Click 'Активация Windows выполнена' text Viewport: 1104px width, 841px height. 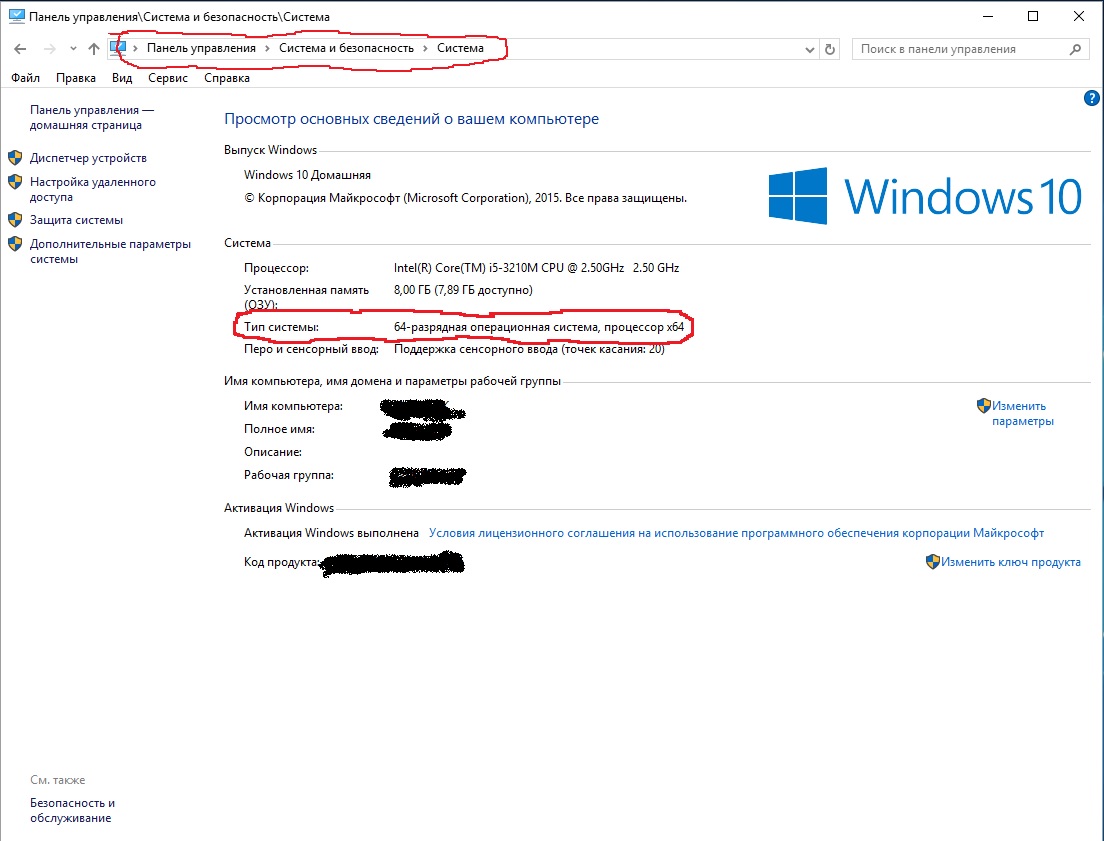(331, 533)
